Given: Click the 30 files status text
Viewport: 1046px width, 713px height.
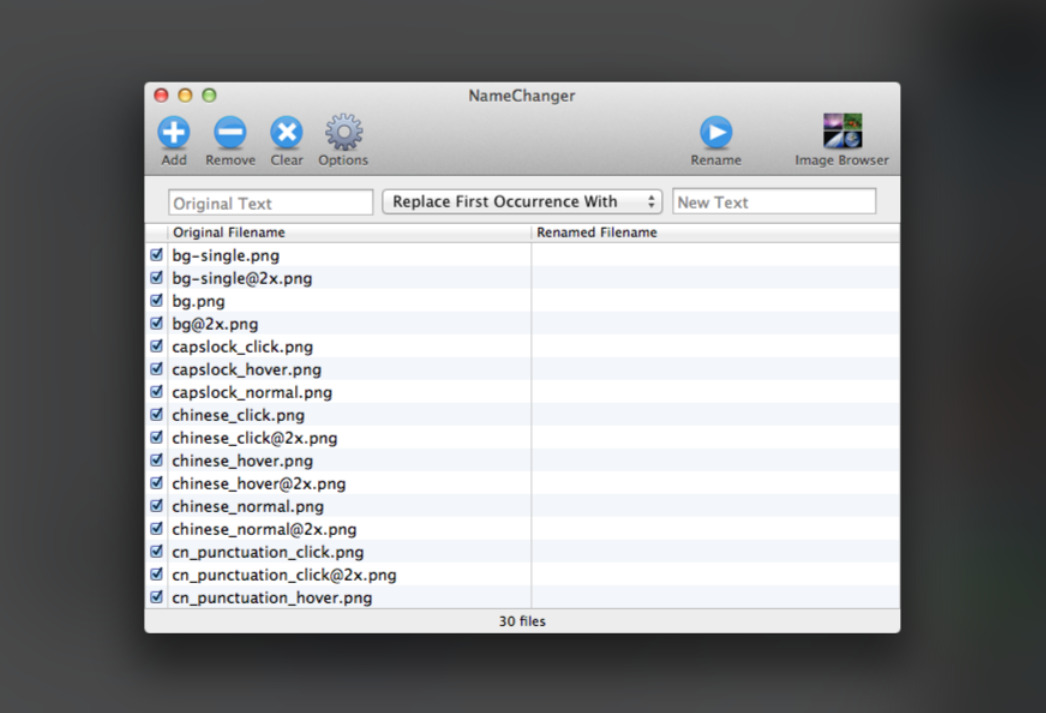Looking at the screenshot, I should [522, 621].
